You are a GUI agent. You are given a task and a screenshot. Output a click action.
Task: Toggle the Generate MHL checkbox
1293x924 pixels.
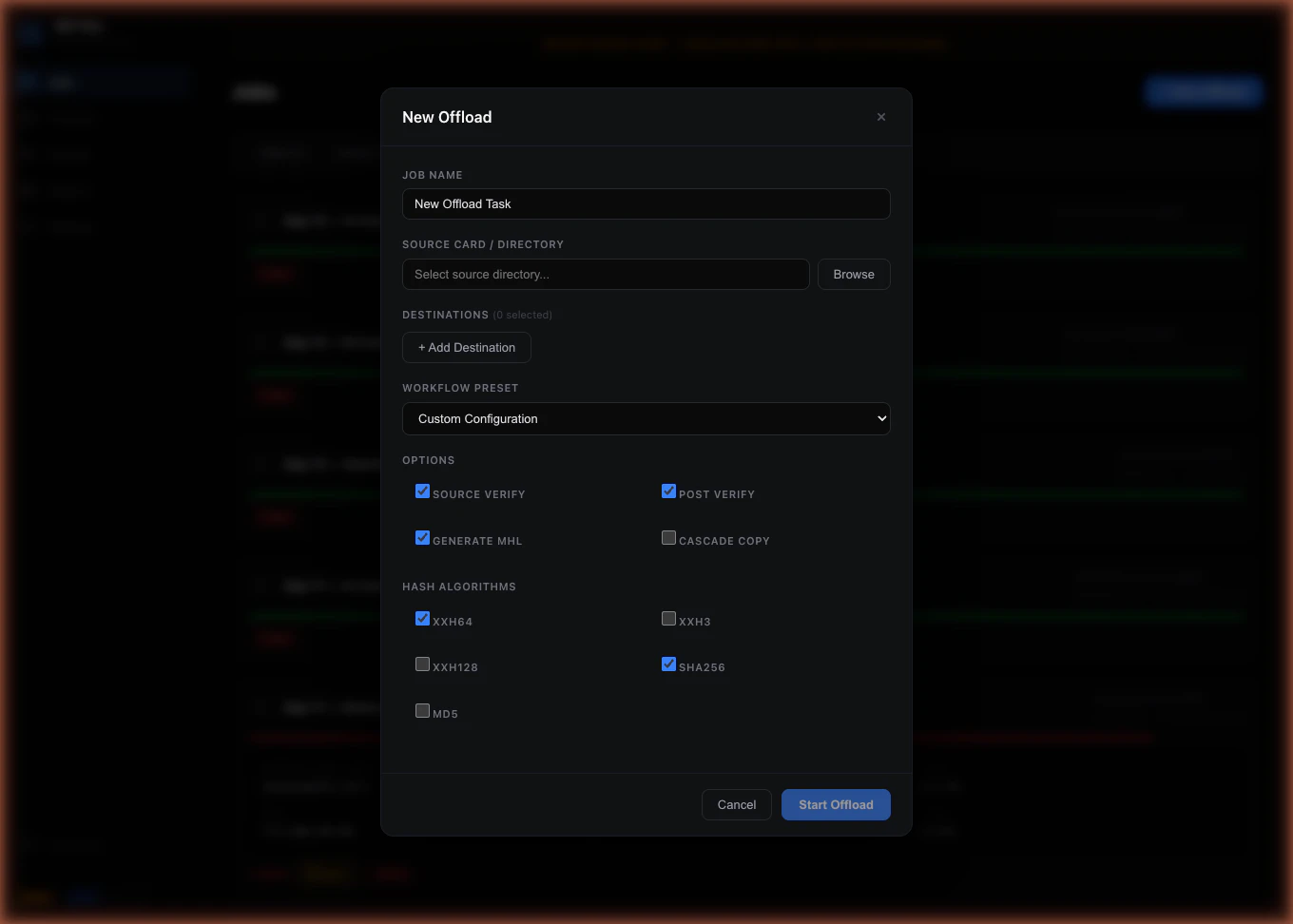(x=422, y=538)
